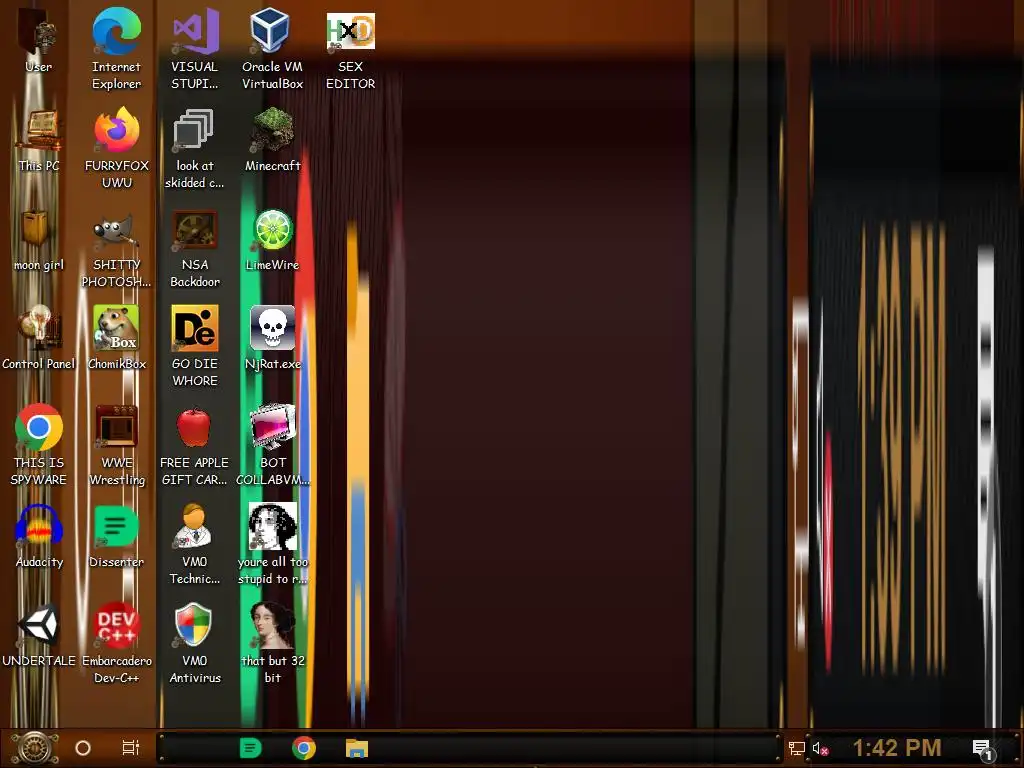Screen dimensions: 1024x768
Task: Click the 1:42 PM clock
Action: [897, 748]
